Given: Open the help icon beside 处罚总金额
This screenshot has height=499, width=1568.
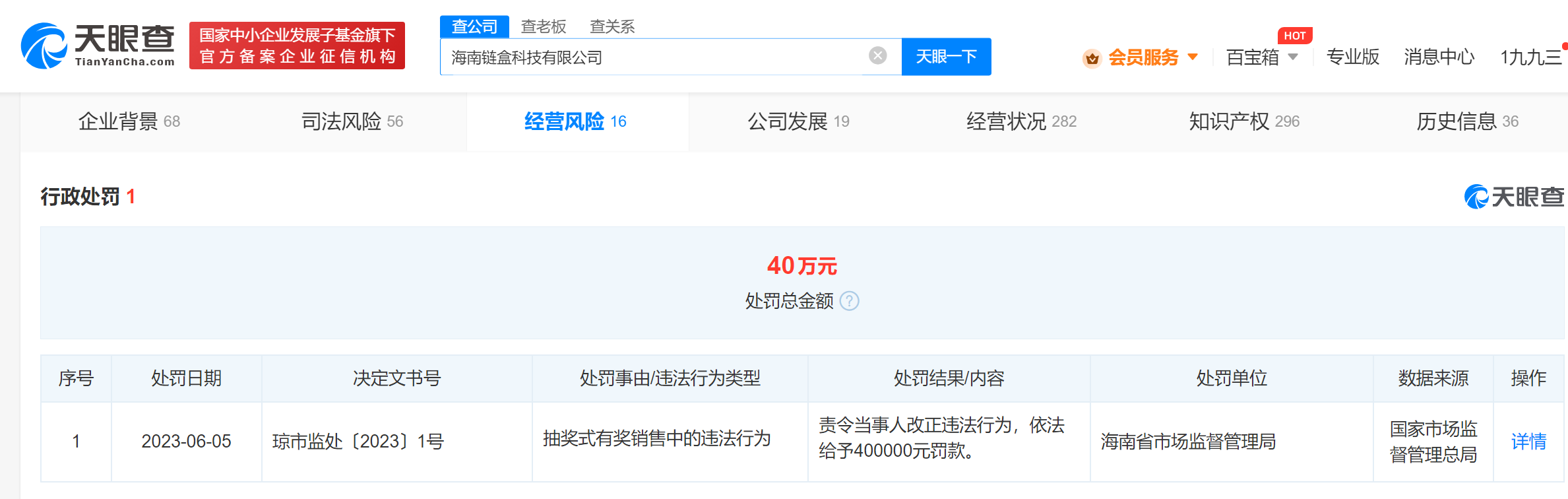Looking at the screenshot, I should (850, 301).
